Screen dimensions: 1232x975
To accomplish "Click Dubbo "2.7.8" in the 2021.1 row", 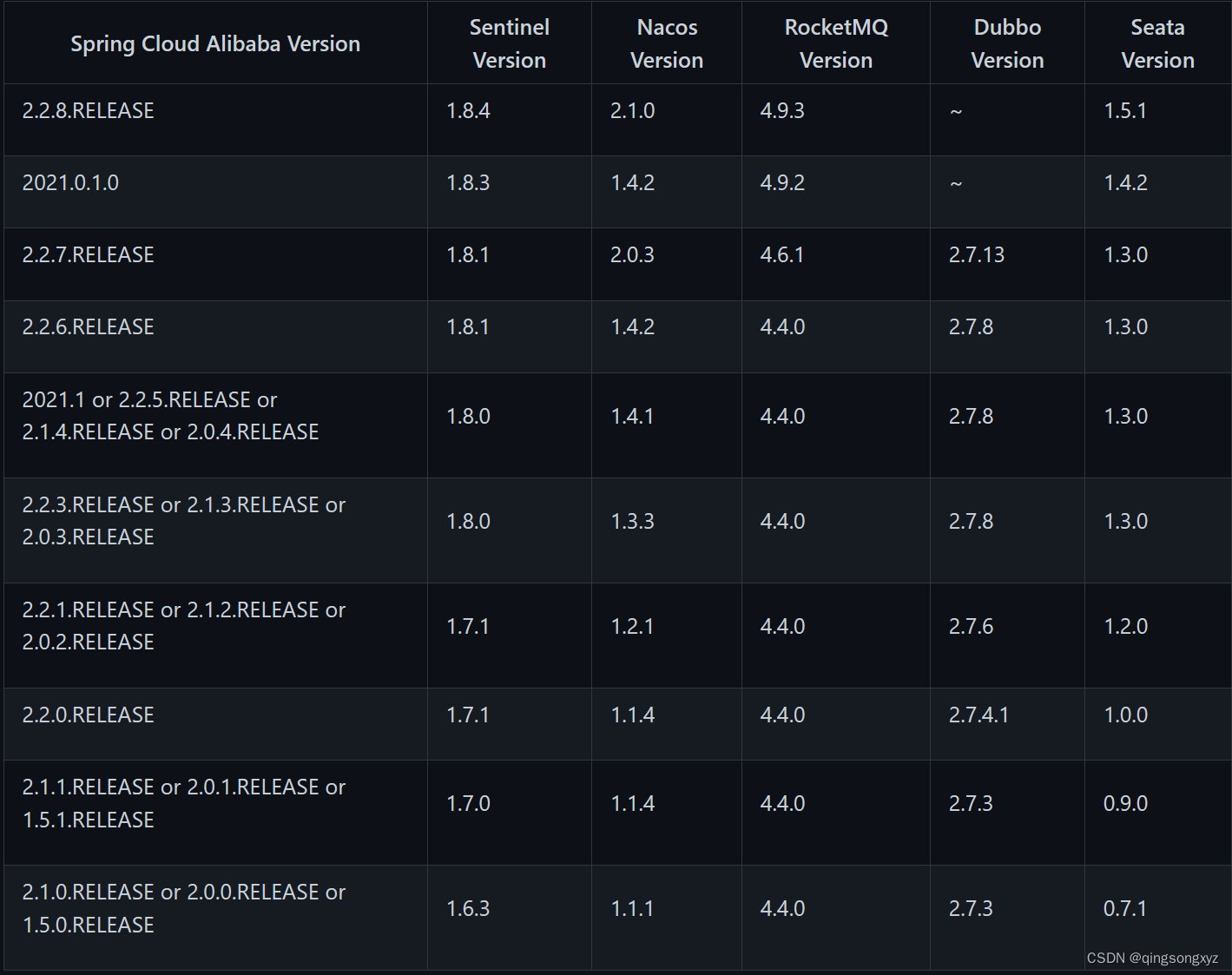I will pos(971,417).
